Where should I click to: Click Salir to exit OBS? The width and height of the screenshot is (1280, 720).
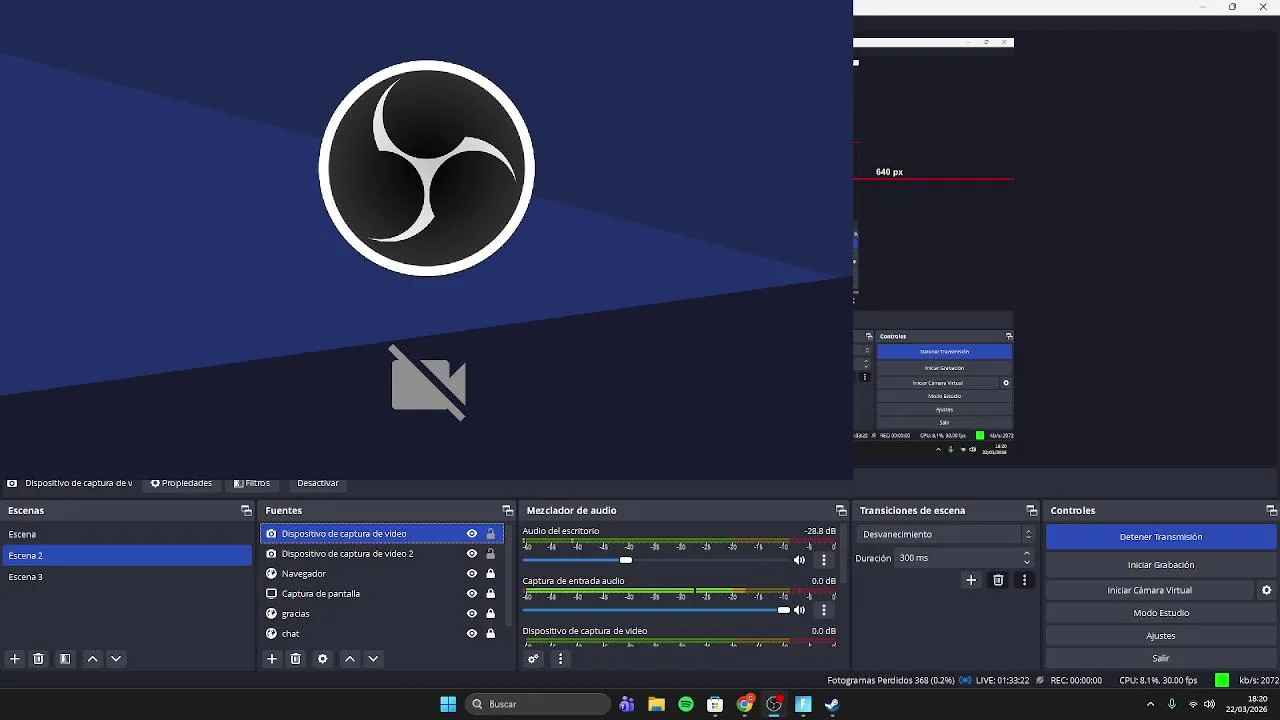pos(1161,658)
